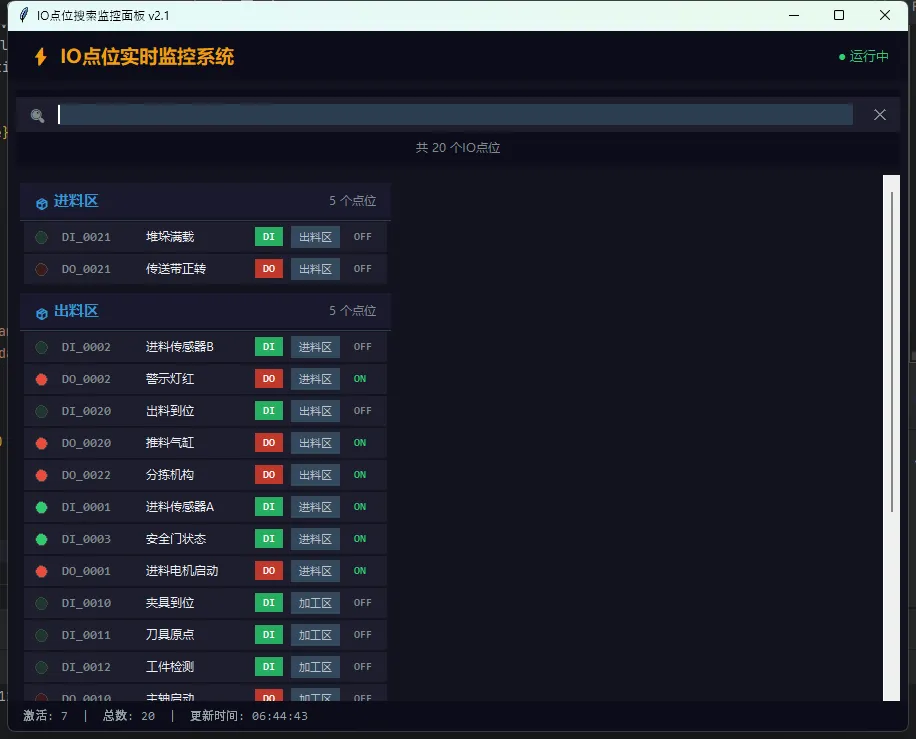Screen dimensions: 916x739
Task: Click the 5 个点位 count in the 出料区 header
Action: tap(352, 311)
